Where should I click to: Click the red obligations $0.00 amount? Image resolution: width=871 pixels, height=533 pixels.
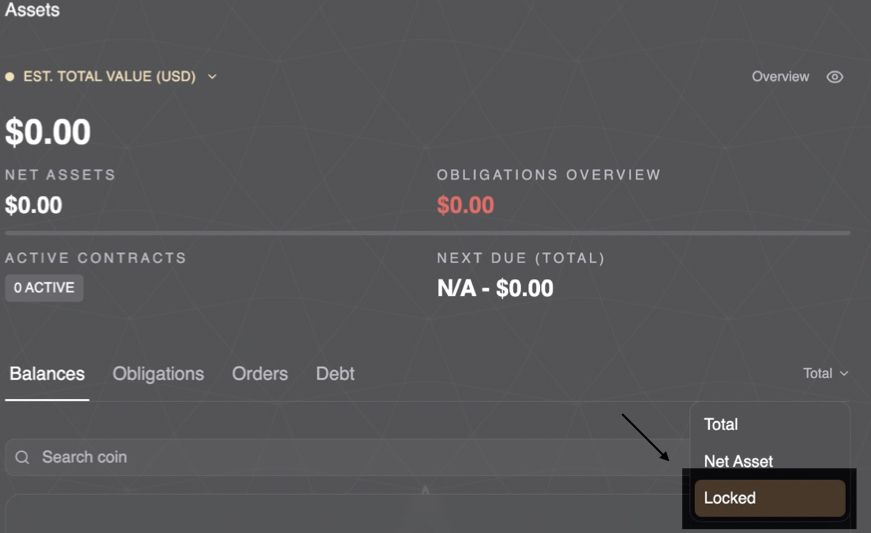[x=465, y=205]
